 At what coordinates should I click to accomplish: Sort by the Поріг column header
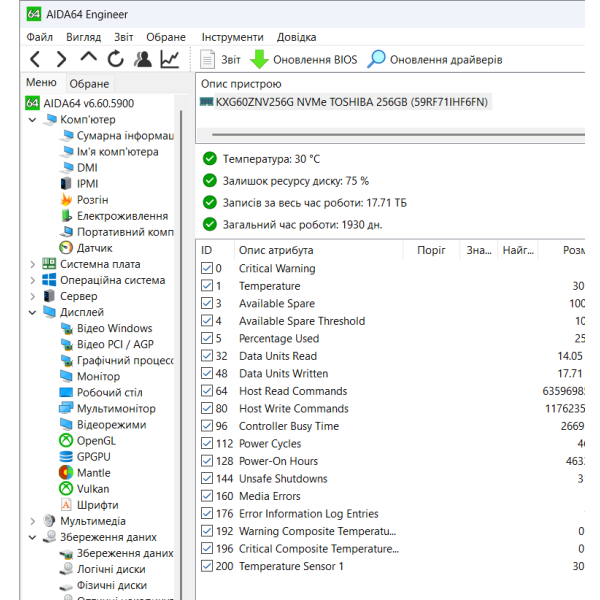click(x=431, y=250)
